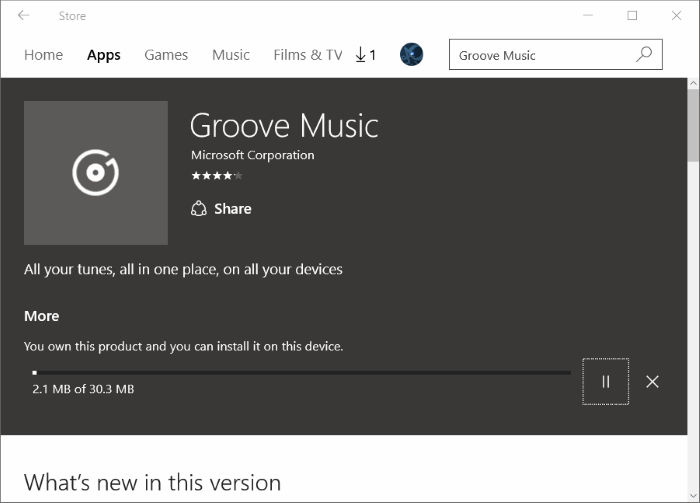The width and height of the screenshot is (700, 503).
Task: Click the 'All your tunes' tagline
Action: [x=183, y=269]
